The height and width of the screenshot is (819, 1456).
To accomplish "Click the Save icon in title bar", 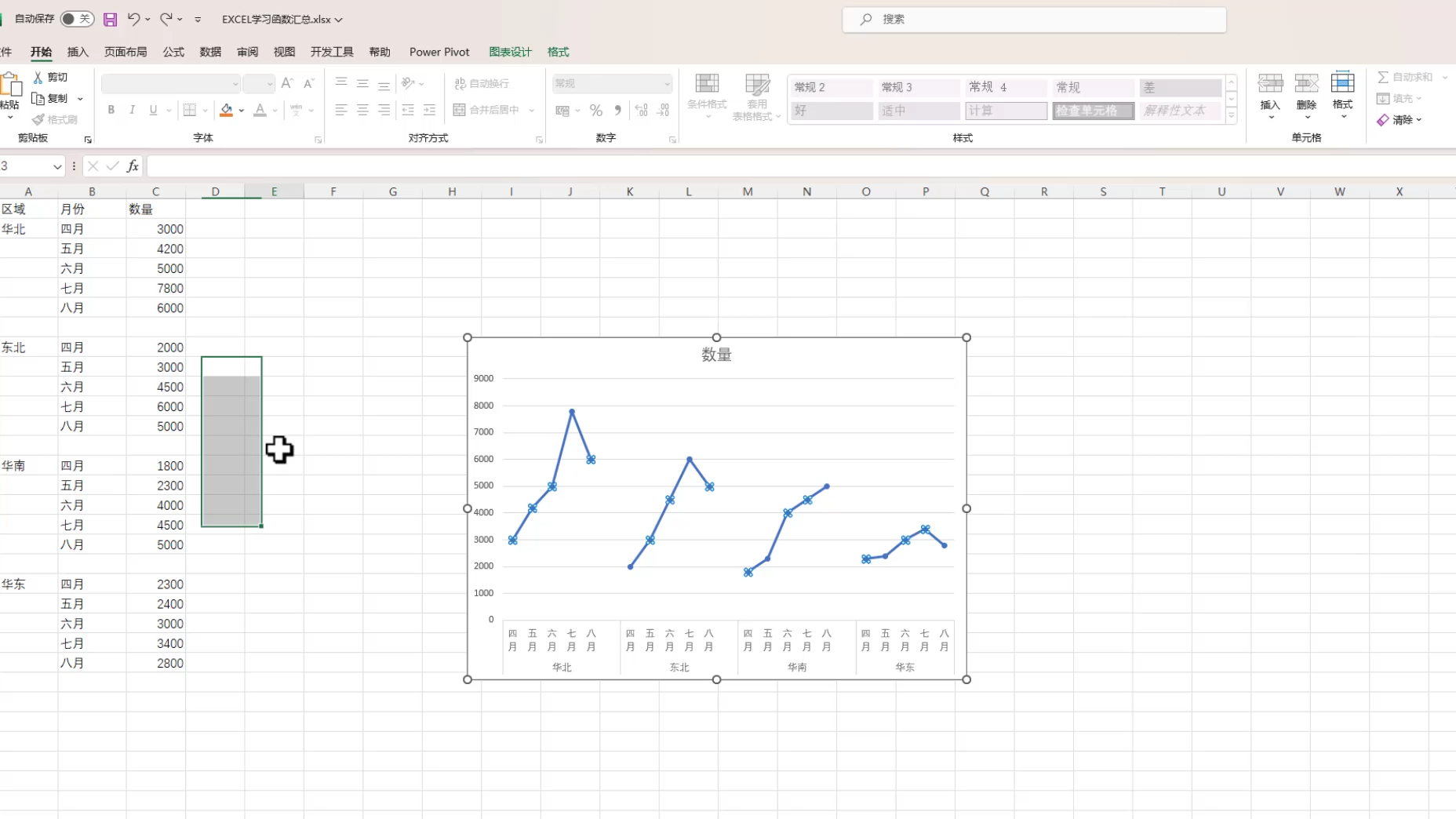I will coord(110,20).
